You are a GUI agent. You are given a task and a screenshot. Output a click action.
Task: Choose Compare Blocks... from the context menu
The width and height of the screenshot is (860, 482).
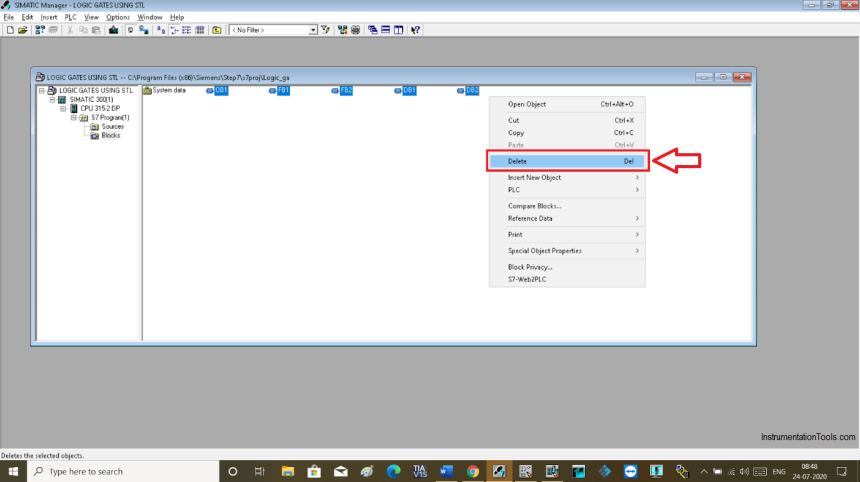click(x=567, y=206)
